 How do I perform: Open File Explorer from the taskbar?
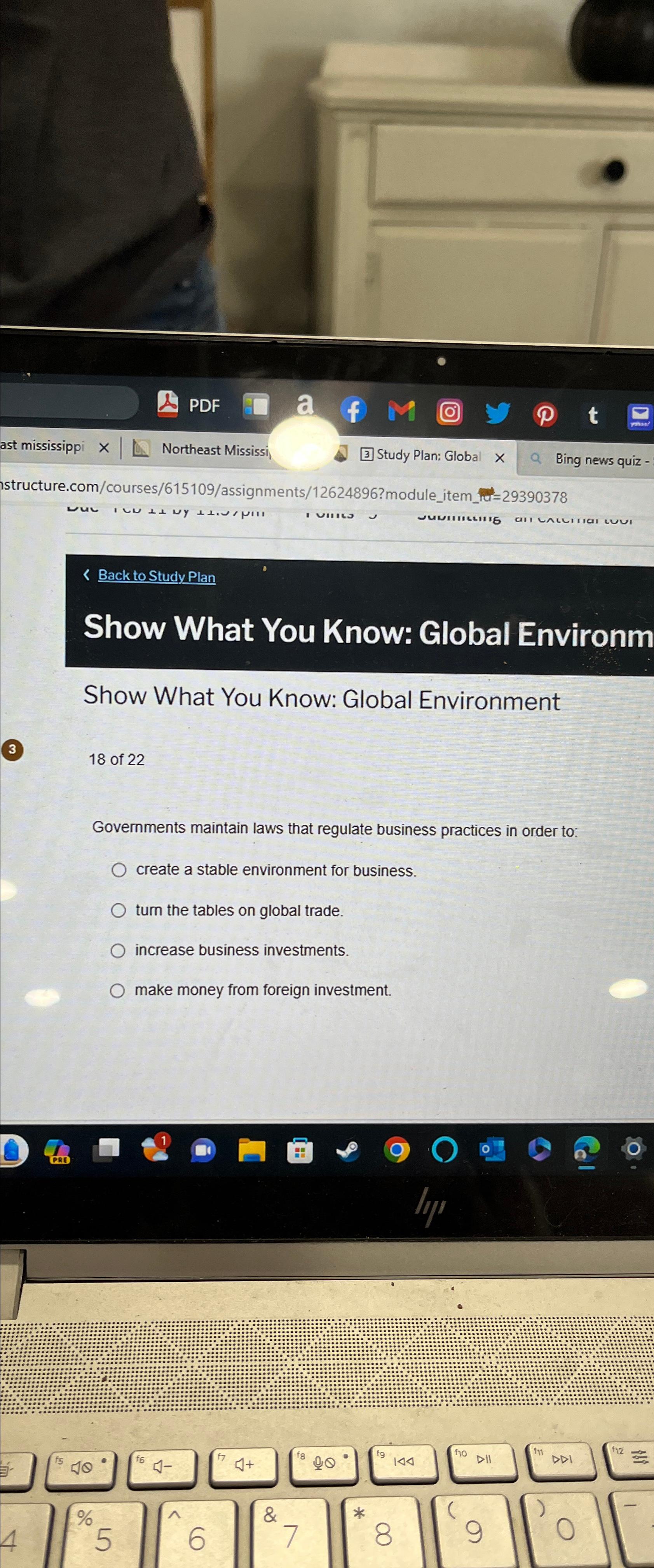tap(251, 1150)
